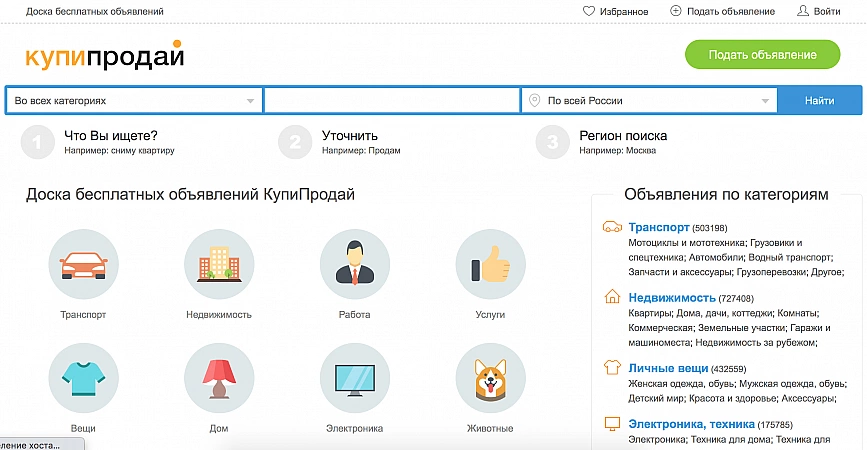The image size is (867, 450).
Task: Click the Животные dog icon
Action: [x=490, y=378]
